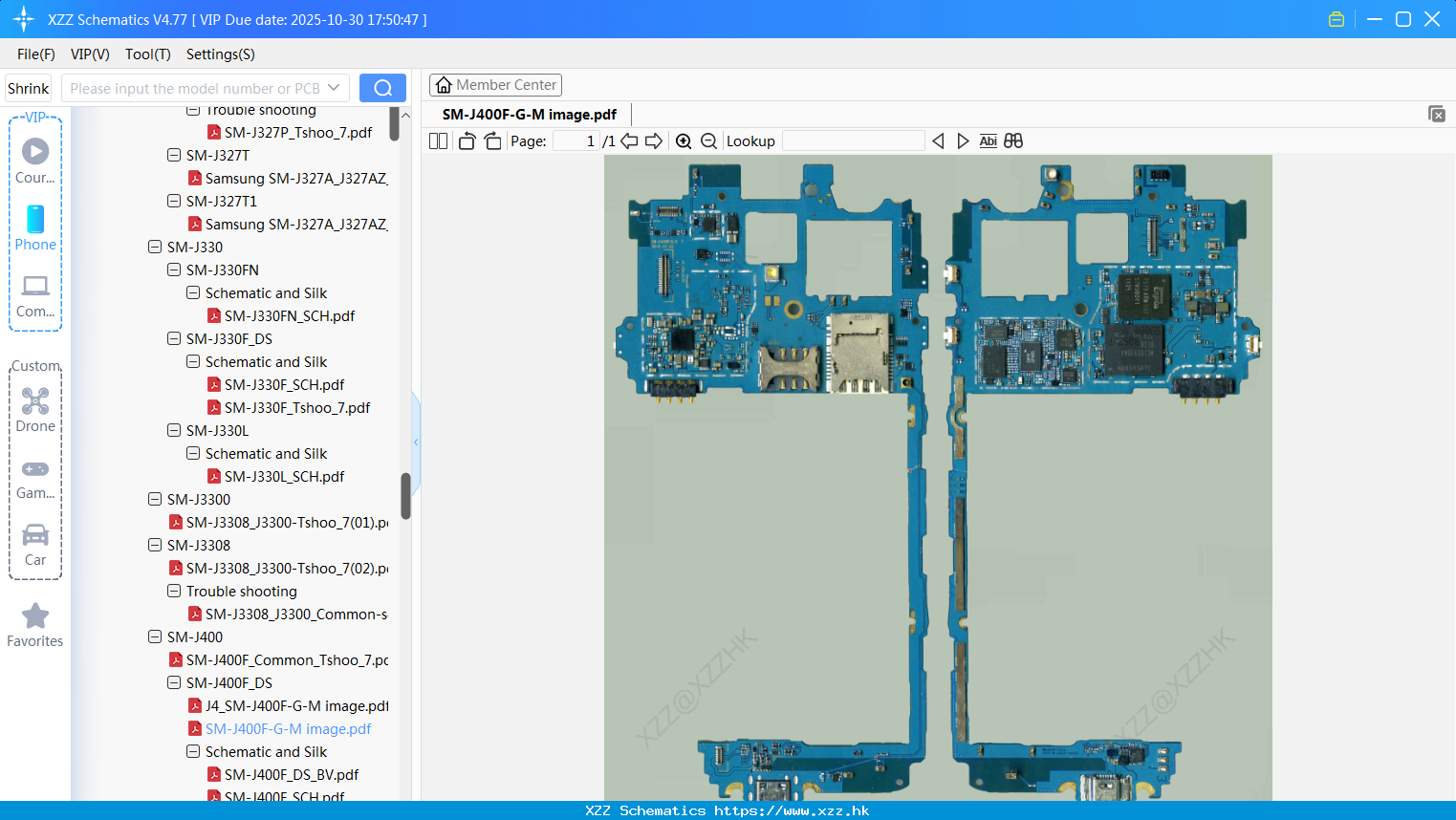This screenshot has width=1456, height=820.
Task: Collapse the SM-J330FN node
Action: [x=174, y=270]
